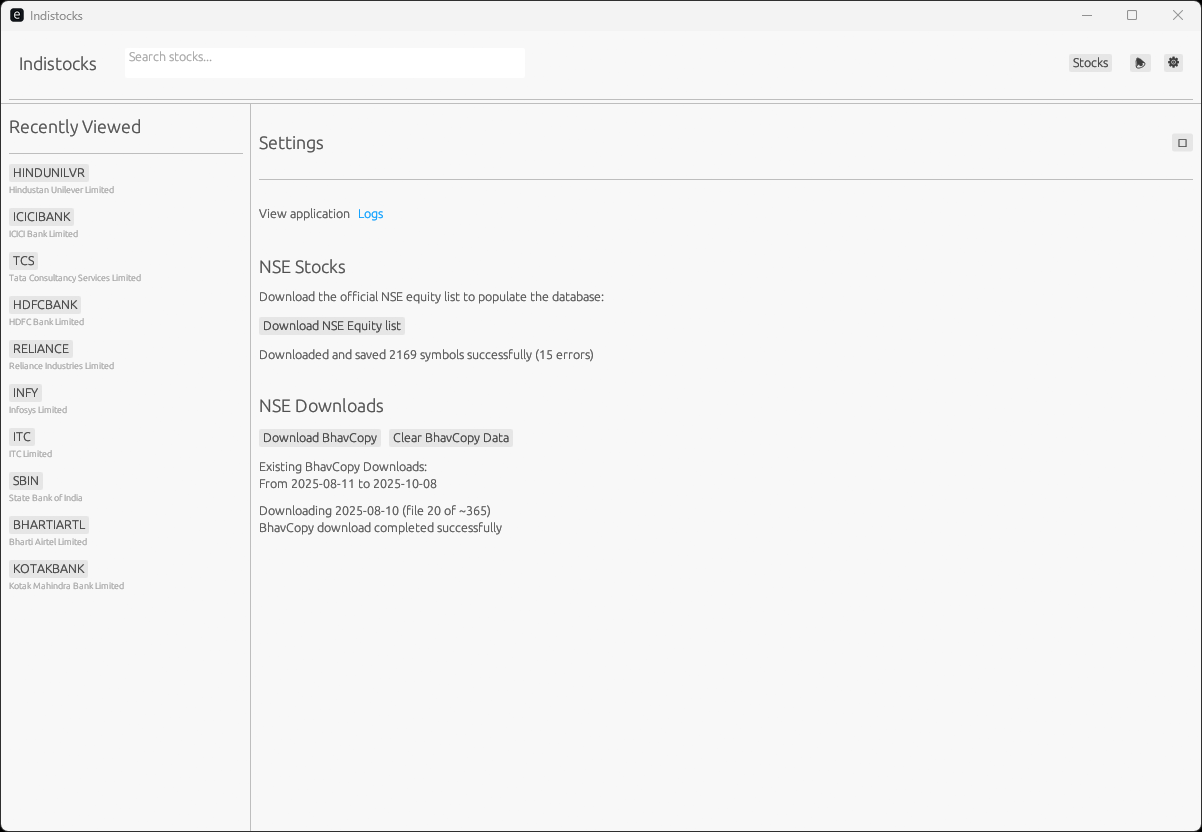
Task: Minimize the Indistocks window
Action: click(1087, 15)
